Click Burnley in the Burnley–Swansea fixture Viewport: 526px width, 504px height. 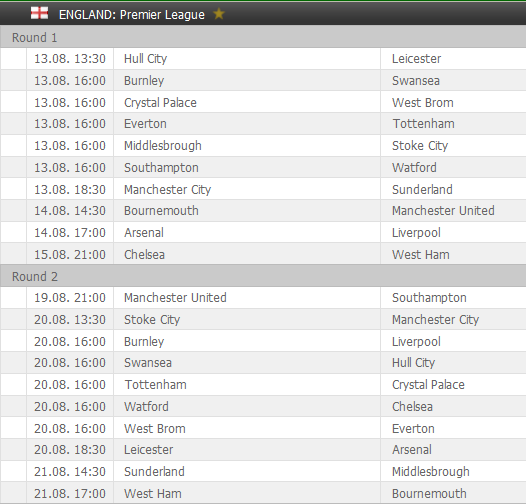tap(144, 81)
